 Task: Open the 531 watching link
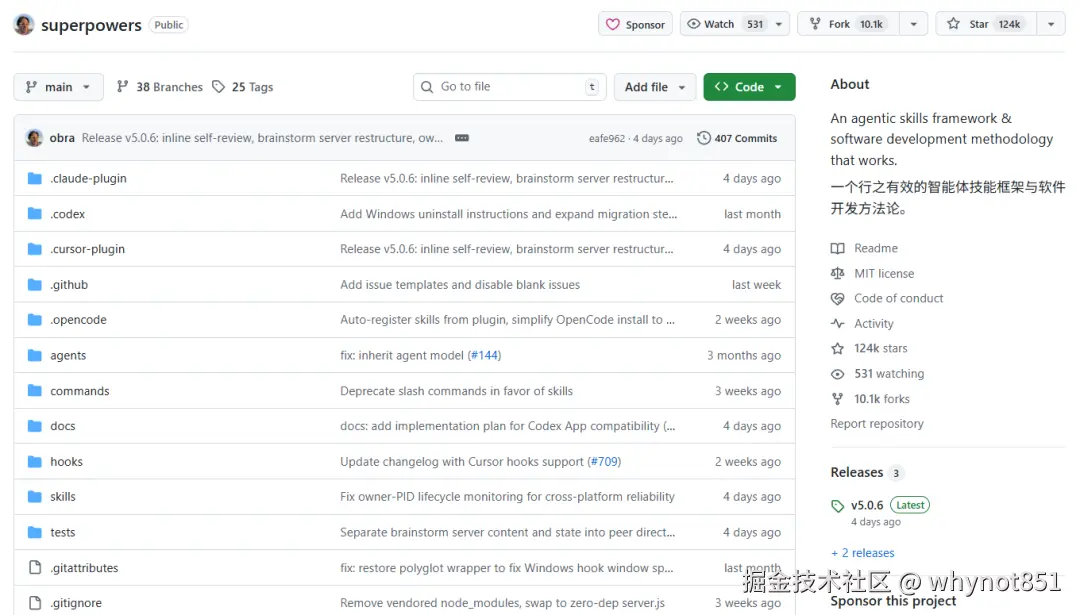coord(889,374)
